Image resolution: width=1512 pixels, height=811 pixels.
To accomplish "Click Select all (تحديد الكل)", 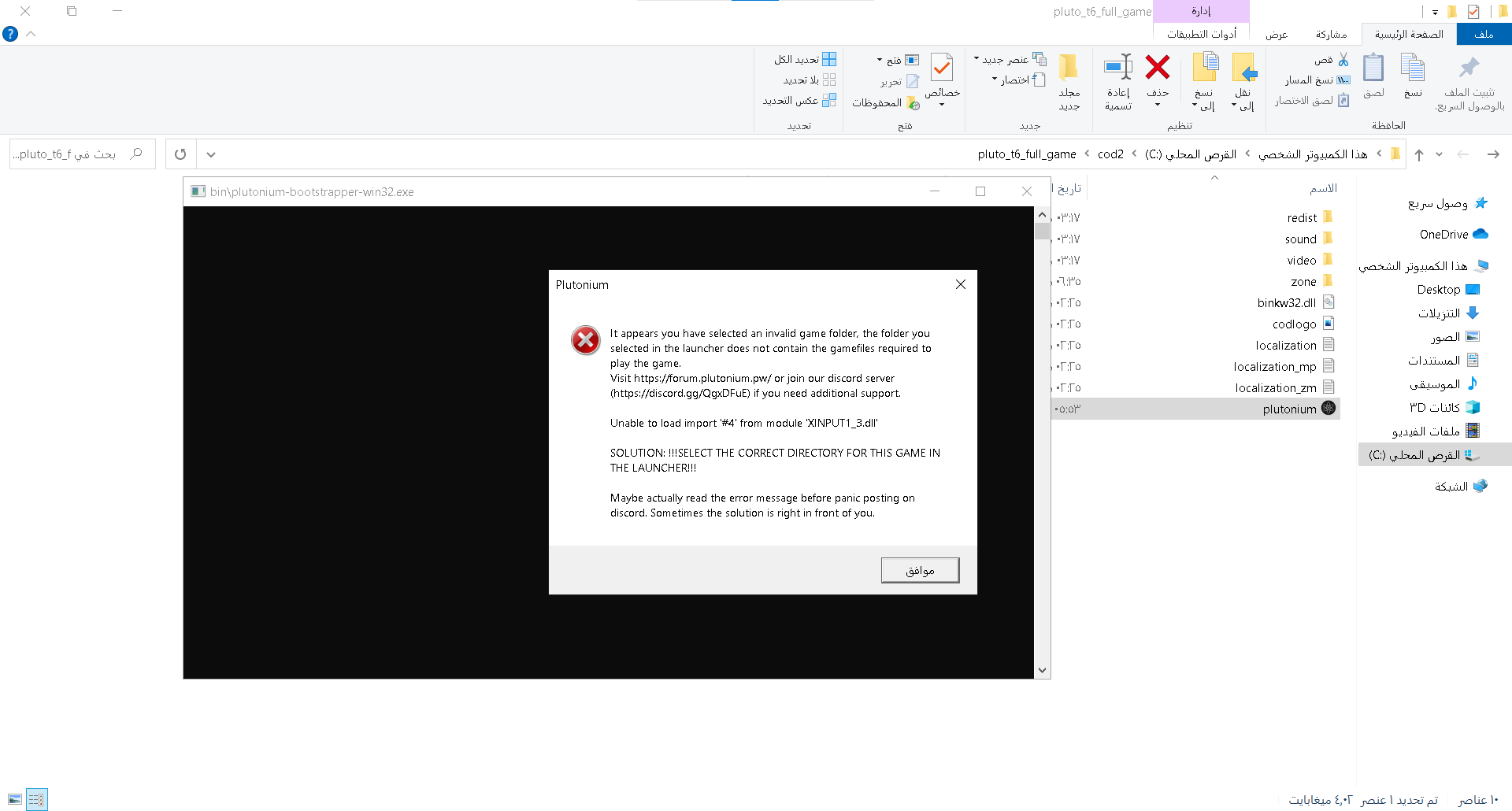I will click(x=805, y=60).
